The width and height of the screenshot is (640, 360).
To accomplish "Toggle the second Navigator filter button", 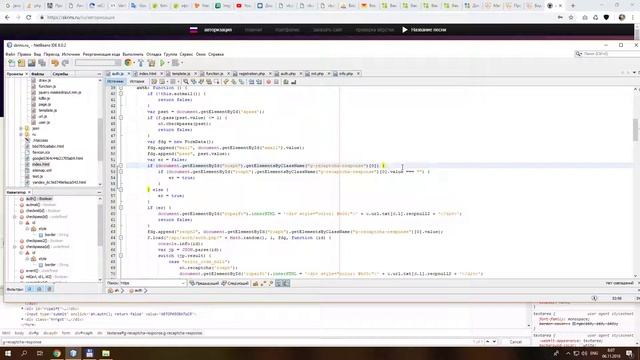I will pyautogui.click(x=39, y=289).
